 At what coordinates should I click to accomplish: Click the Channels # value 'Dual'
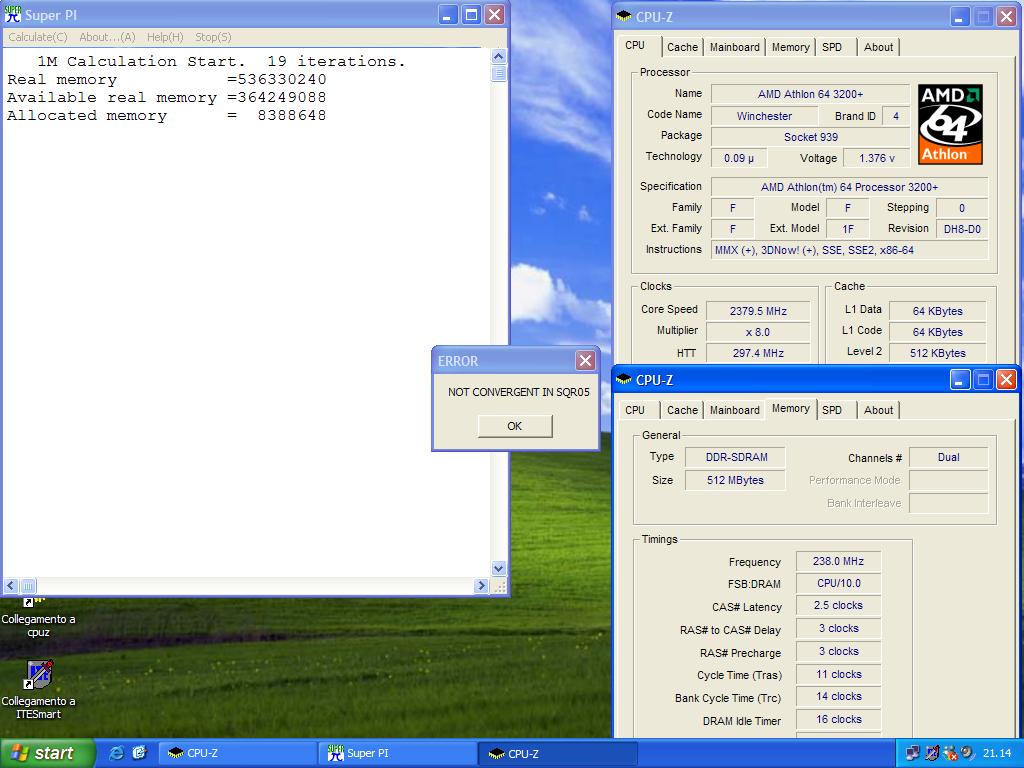949,457
